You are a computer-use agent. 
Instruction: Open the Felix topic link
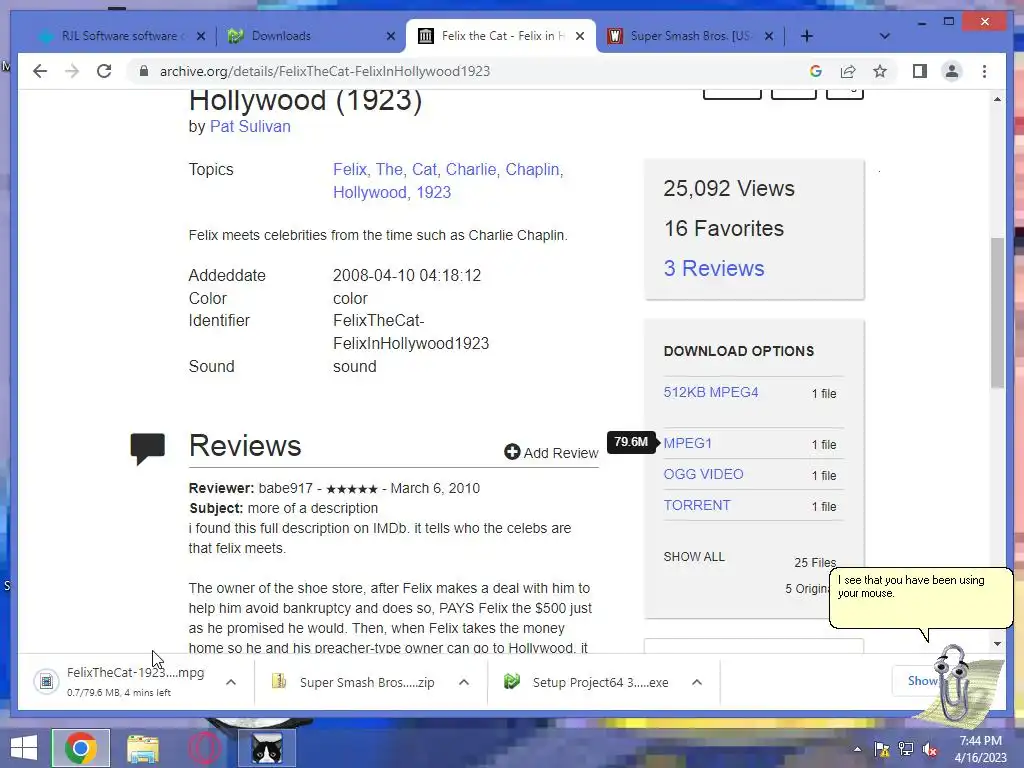350,170
